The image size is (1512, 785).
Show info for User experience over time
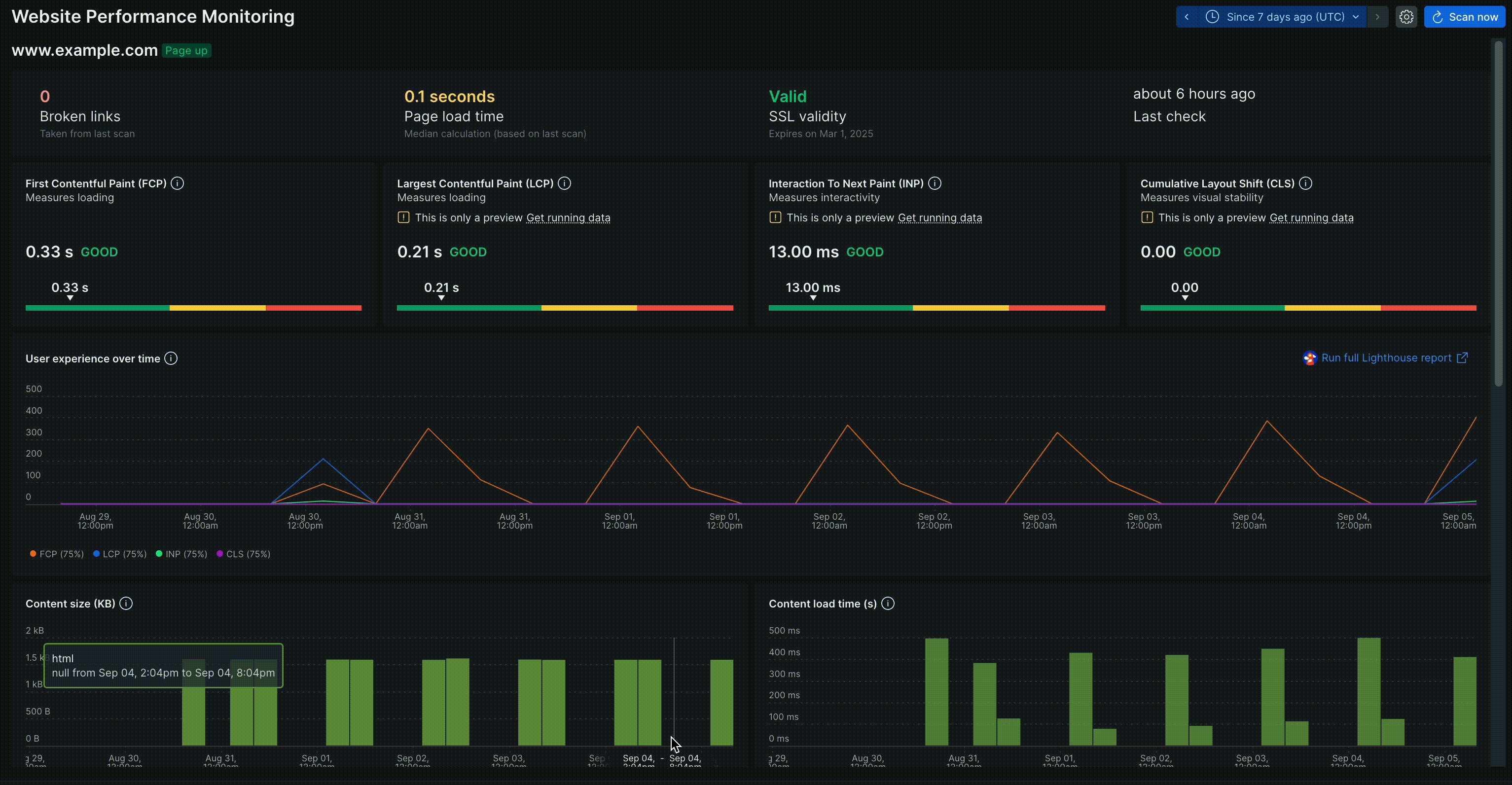click(x=171, y=358)
